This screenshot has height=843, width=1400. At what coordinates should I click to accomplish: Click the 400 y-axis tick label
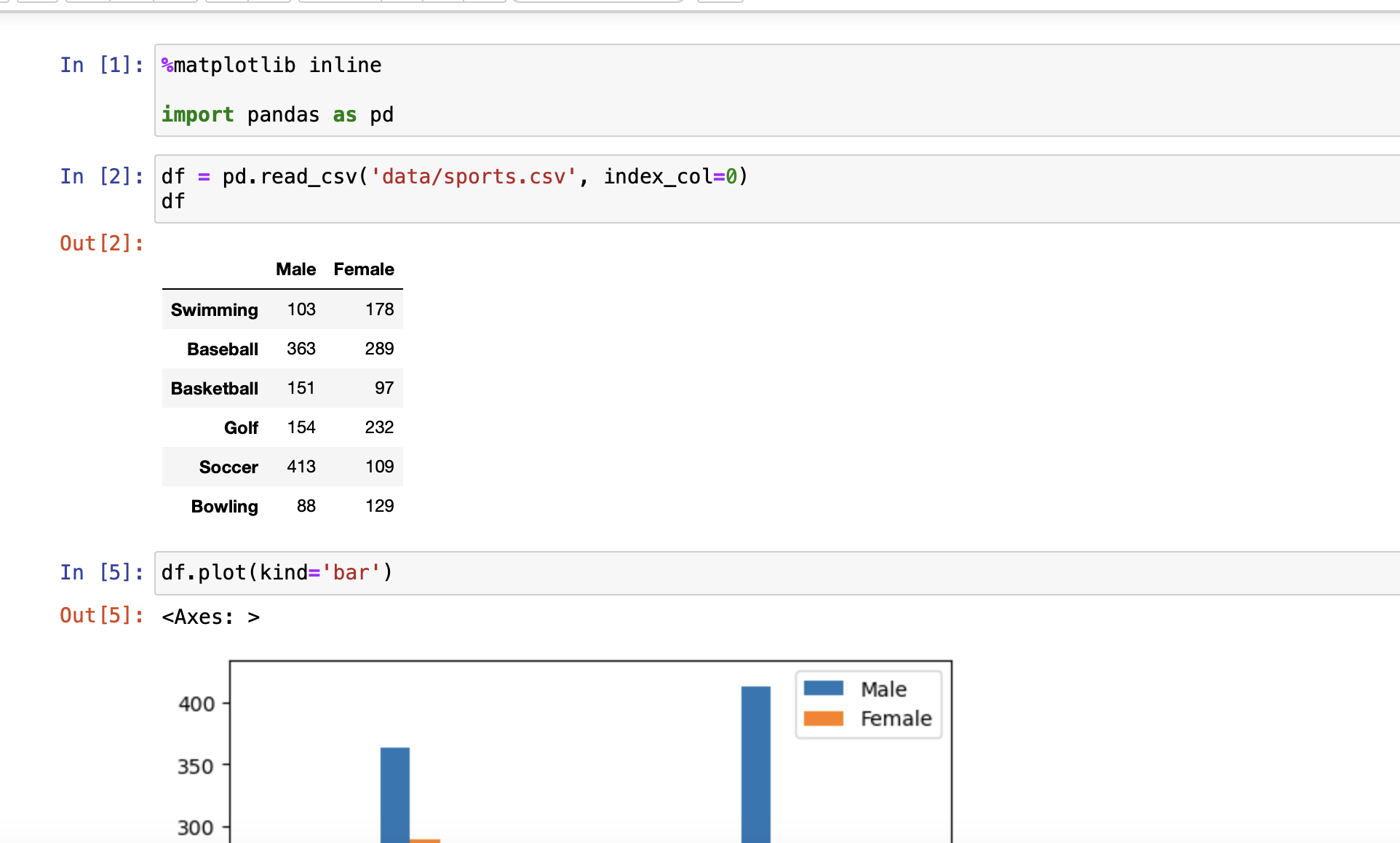tap(196, 704)
